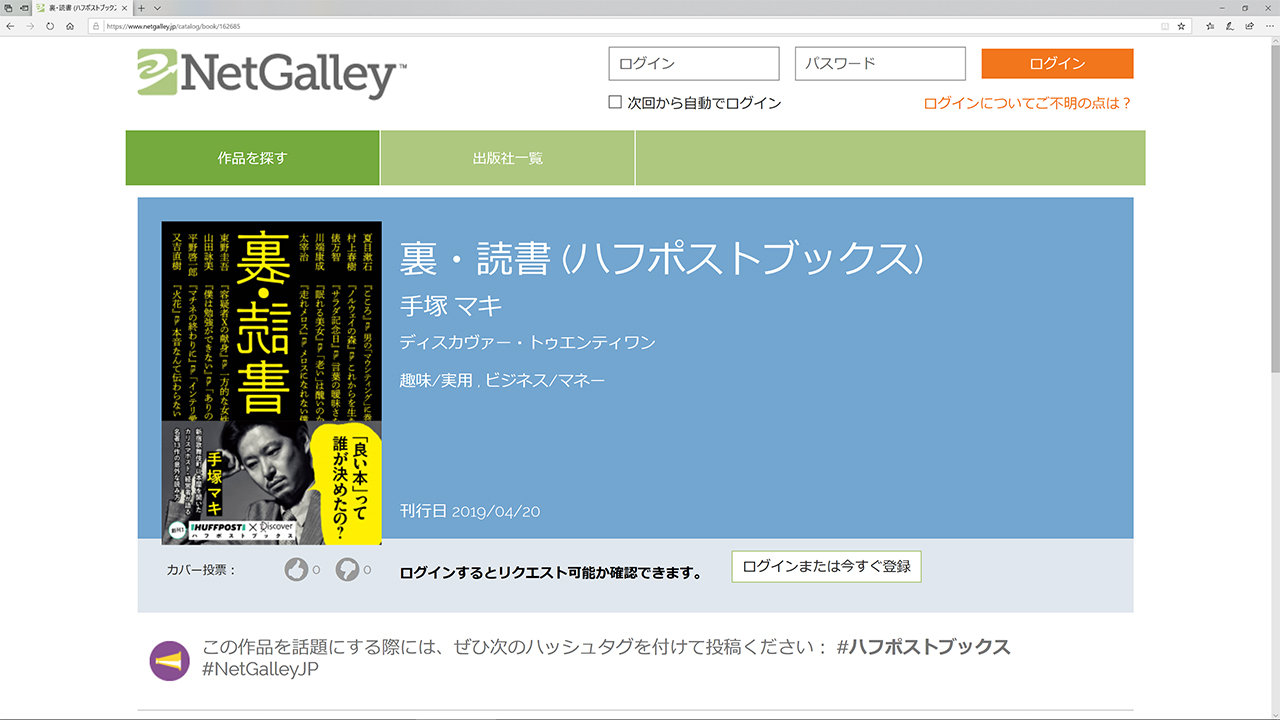This screenshot has width=1280, height=720.
Task: Click the NetGalley logo
Action: click(272, 74)
